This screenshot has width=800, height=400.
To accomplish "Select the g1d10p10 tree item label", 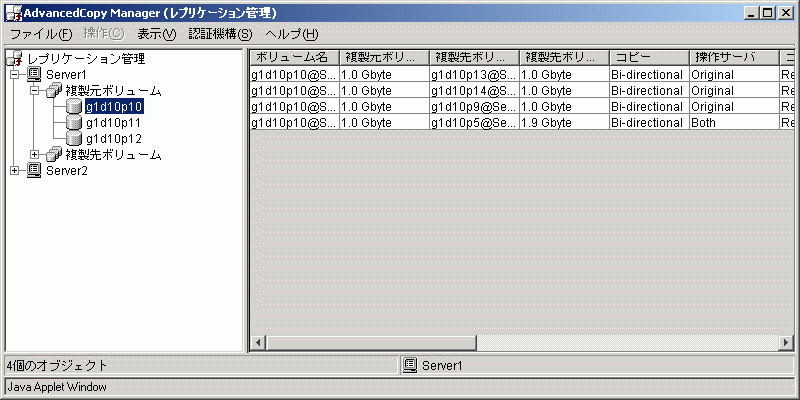I will 114,107.
